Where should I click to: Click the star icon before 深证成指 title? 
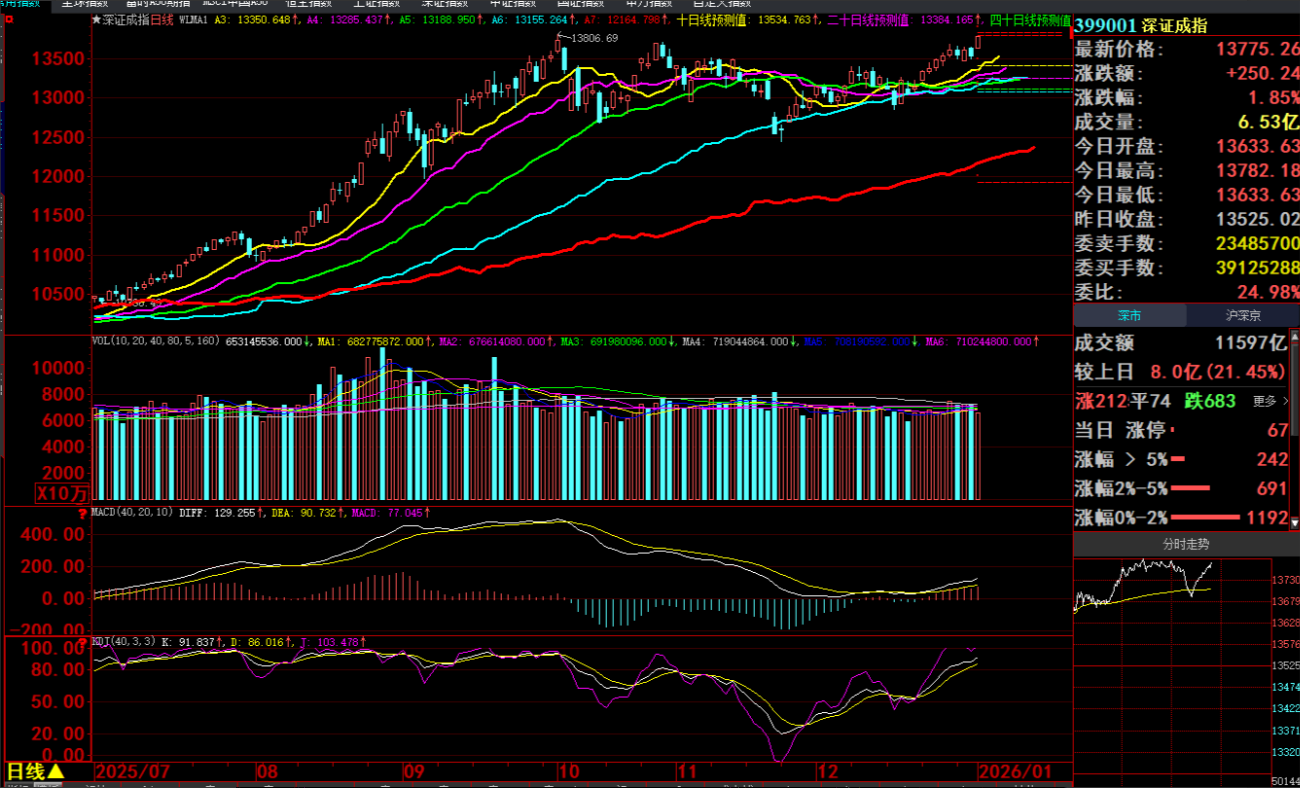coord(96,20)
